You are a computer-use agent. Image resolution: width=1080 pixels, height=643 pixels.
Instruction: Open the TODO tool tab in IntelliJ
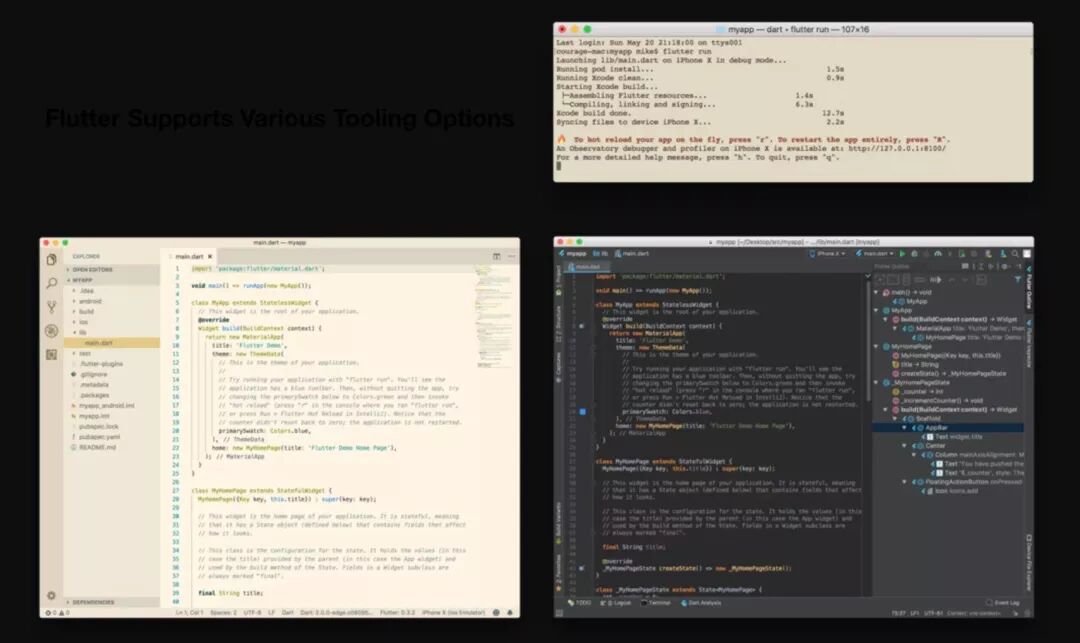580,602
